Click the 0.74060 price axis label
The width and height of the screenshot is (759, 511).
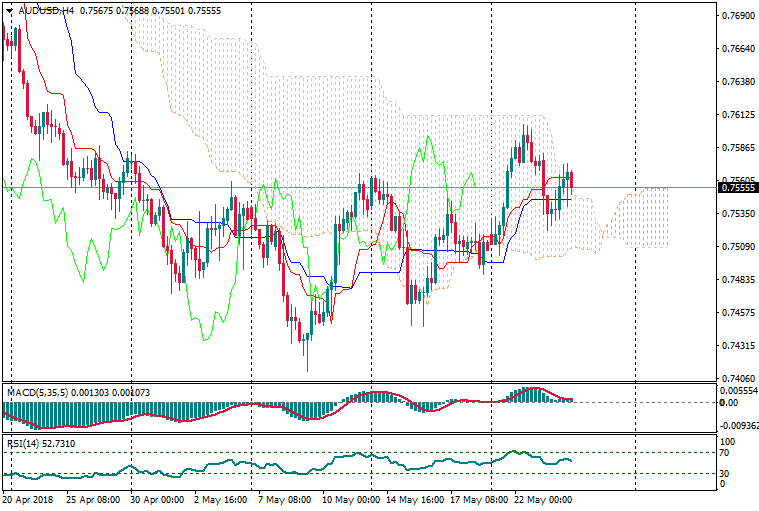[x=736, y=379]
